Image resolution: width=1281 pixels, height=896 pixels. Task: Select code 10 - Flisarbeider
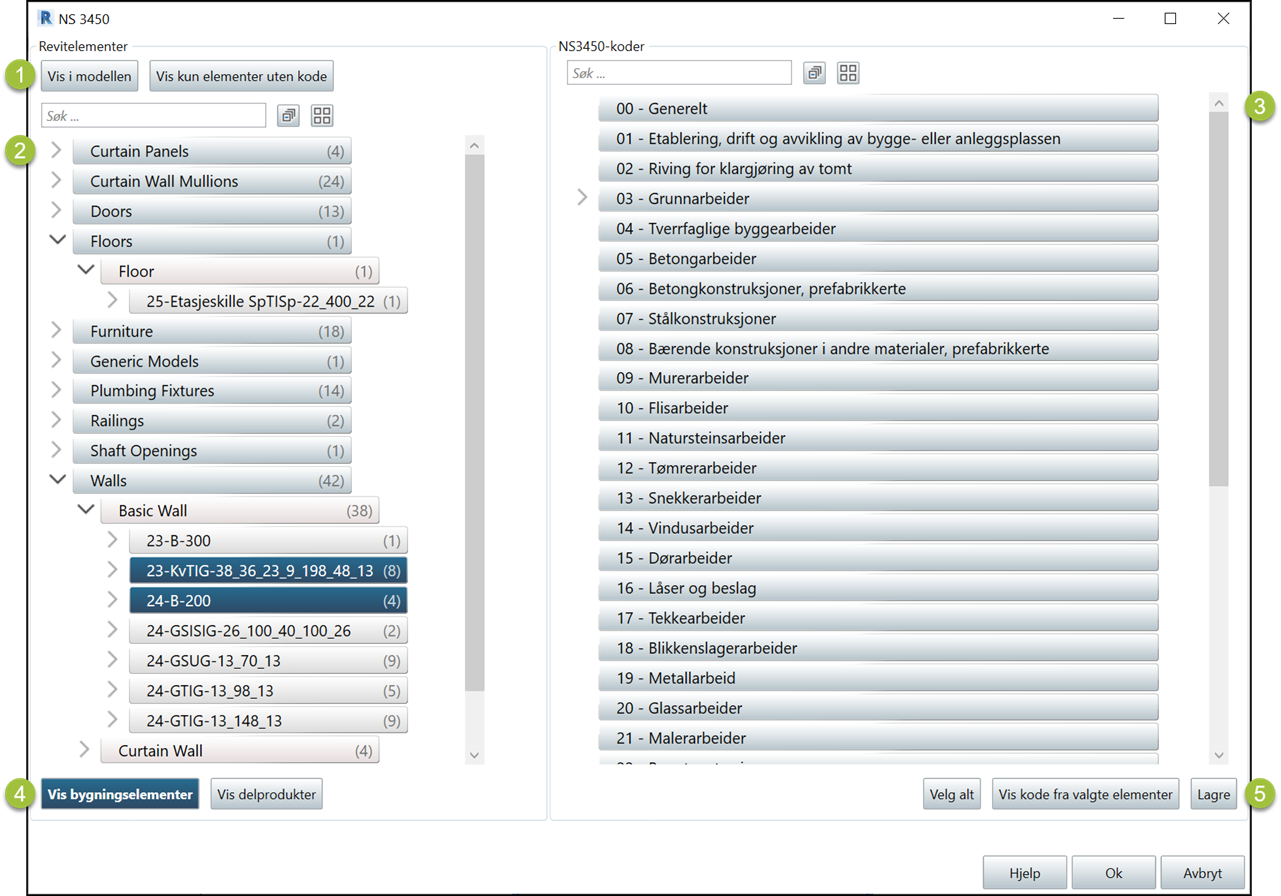878,408
